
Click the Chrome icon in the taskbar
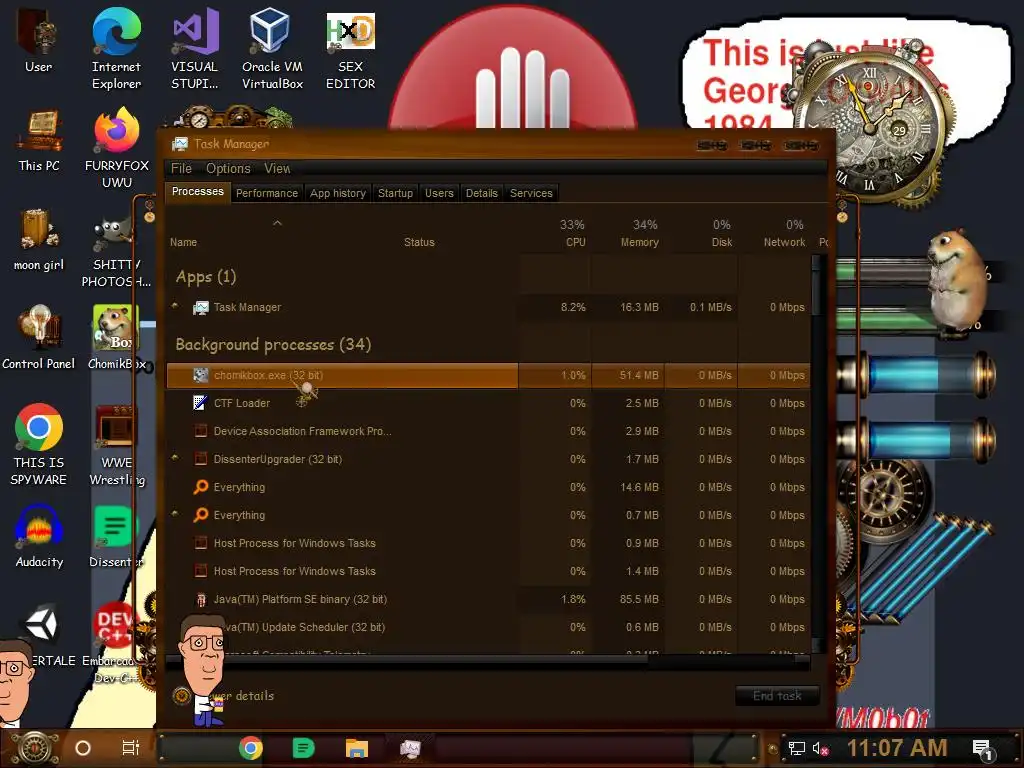point(250,748)
